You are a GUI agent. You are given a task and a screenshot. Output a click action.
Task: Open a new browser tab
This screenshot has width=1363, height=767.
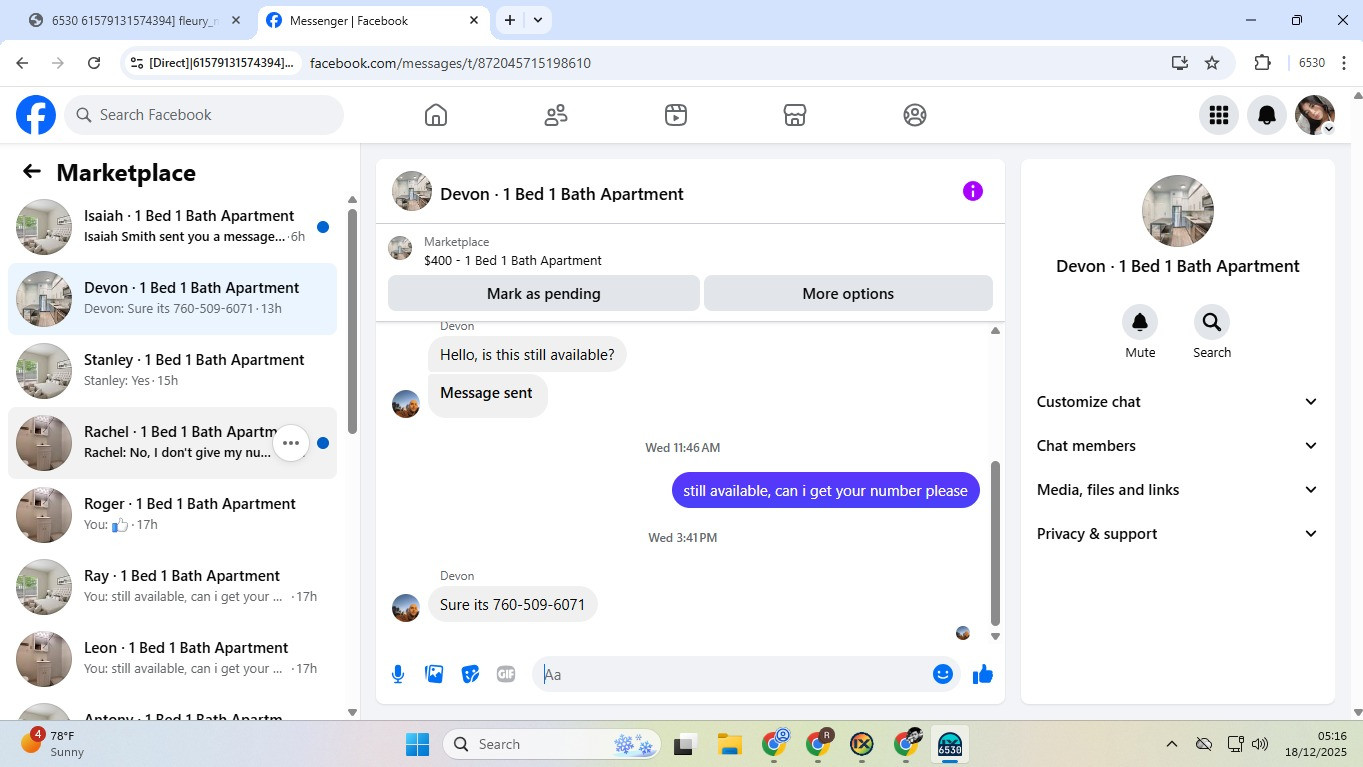tap(510, 20)
